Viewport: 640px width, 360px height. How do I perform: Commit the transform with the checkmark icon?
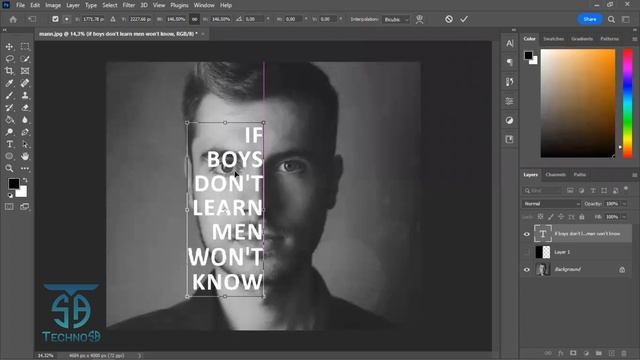pyautogui.click(x=464, y=19)
